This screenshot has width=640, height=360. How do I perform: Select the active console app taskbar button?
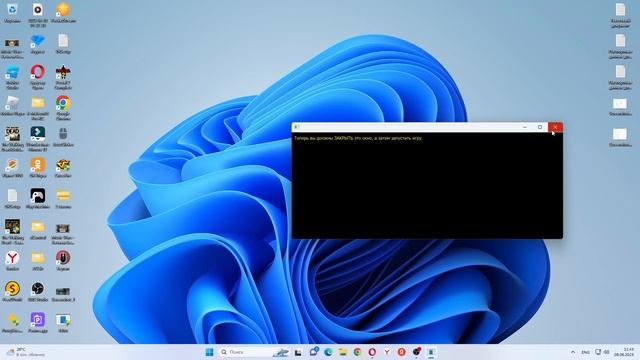tap(431, 352)
